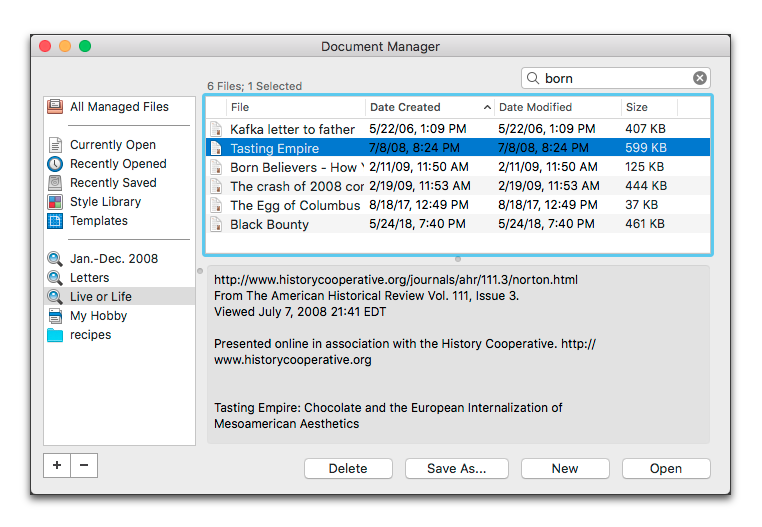Viewport: 762px width, 527px height.
Task: Click the Kafka letter to father file icon
Action: pos(216,129)
